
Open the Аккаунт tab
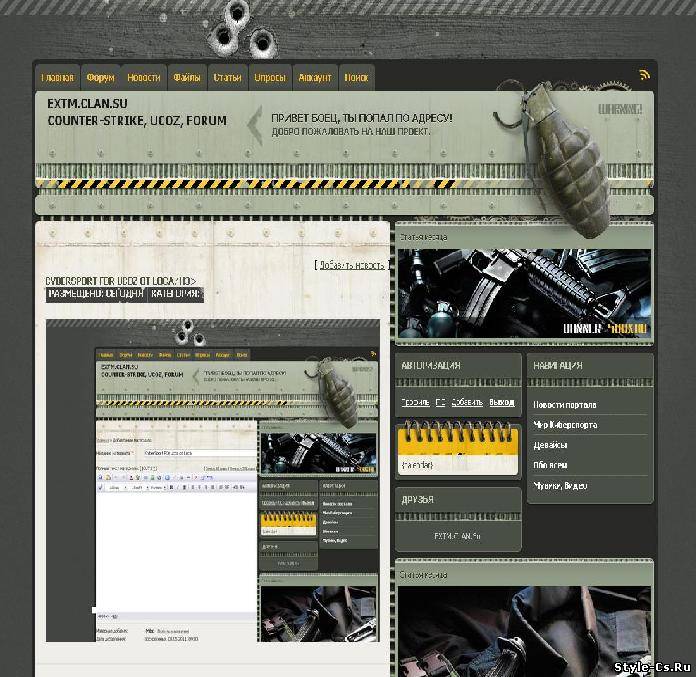[315, 77]
